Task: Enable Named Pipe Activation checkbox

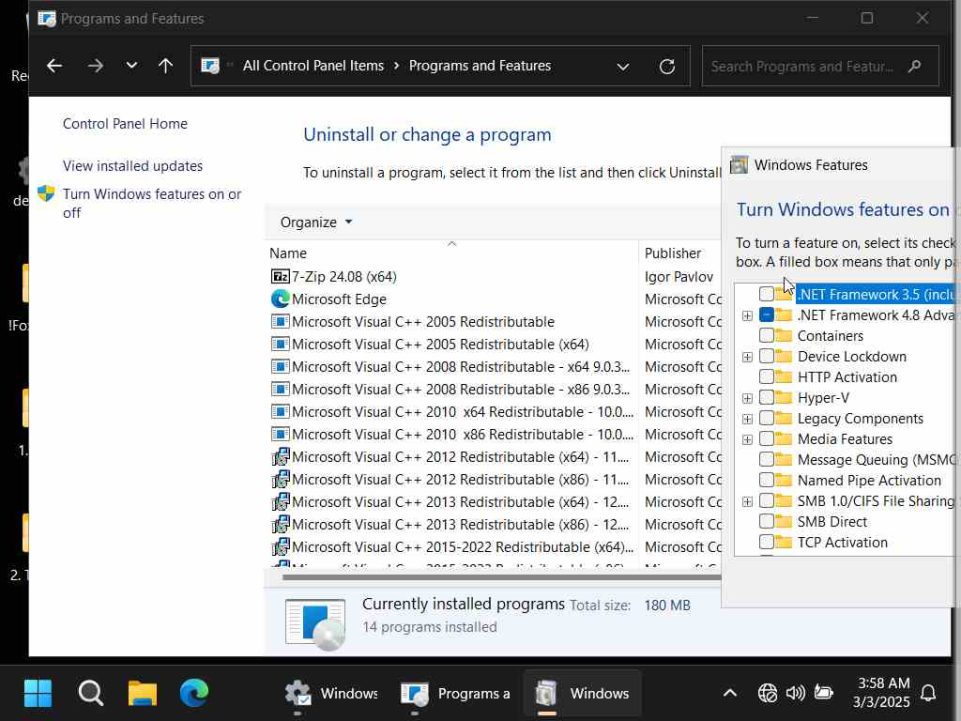Action: [766, 480]
